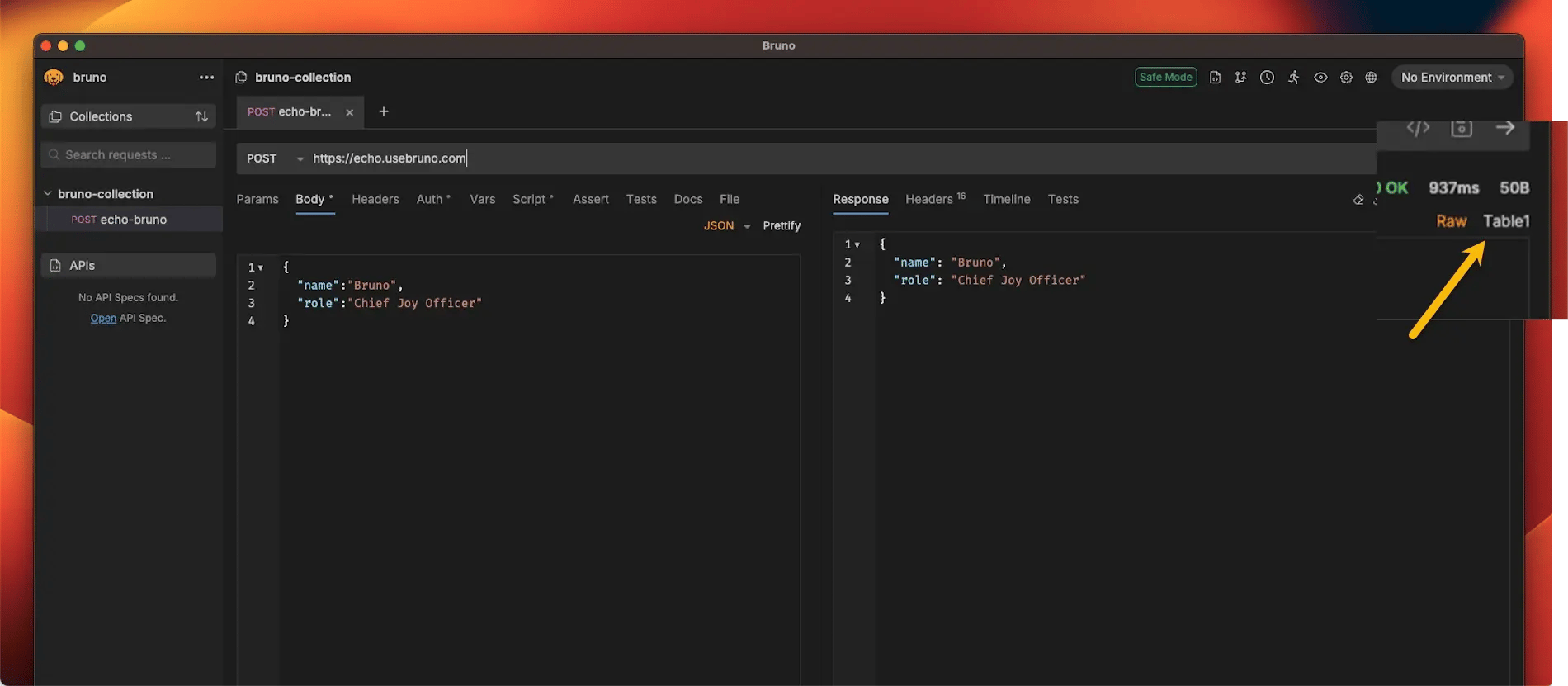Click the magnifier icon in the request search
The height and width of the screenshot is (686, 1568).
click(54, 154)
